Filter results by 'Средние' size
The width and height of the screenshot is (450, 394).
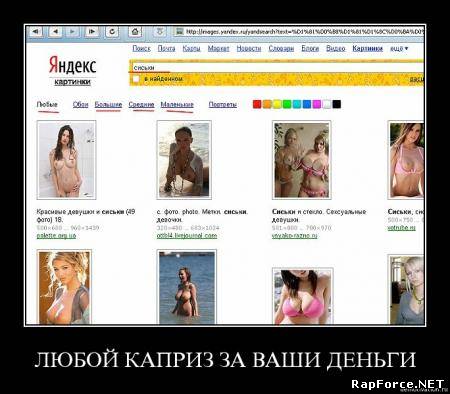[x=141, y=105]
